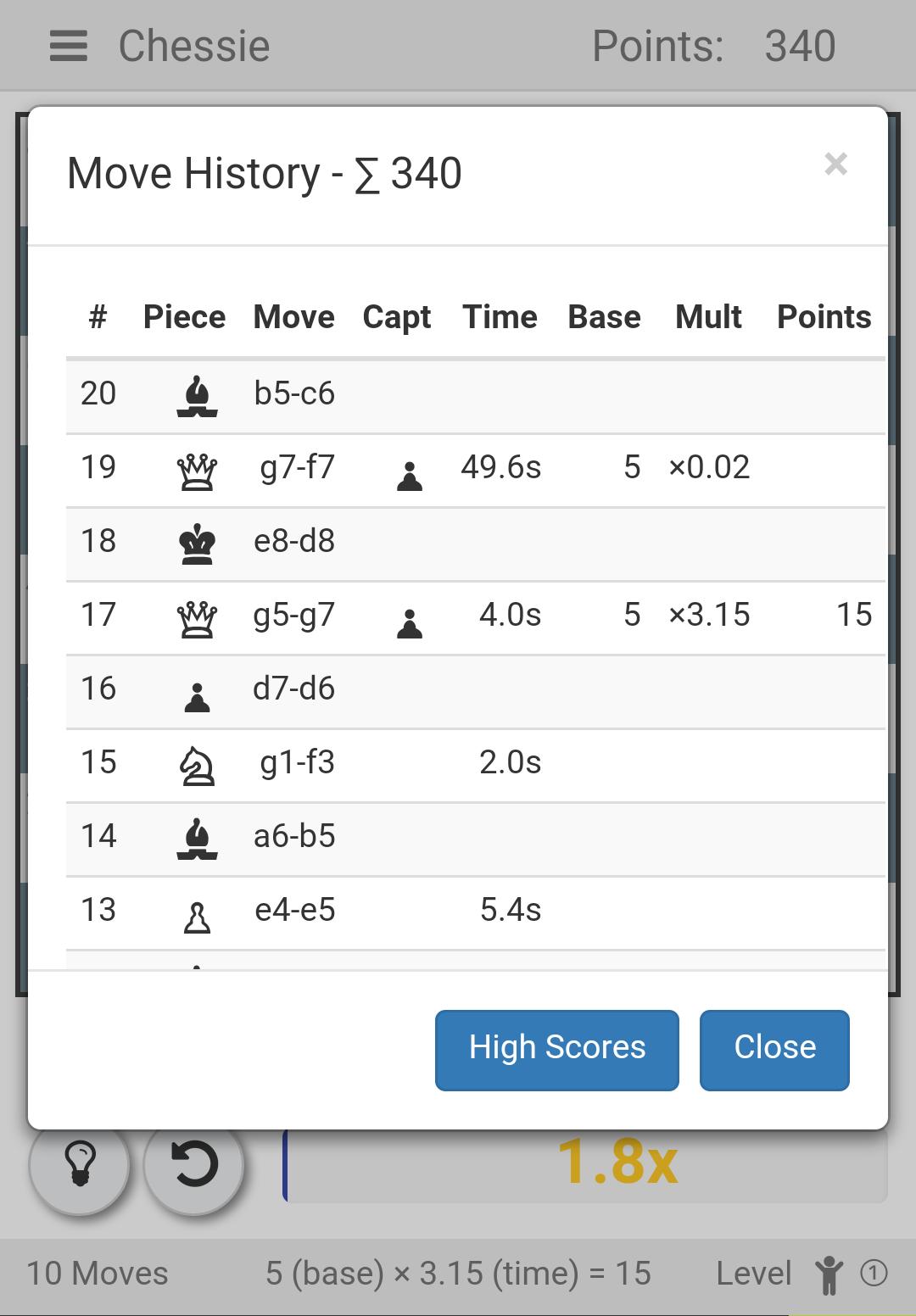Click the undo move icon
Image resolution: width=916 pixels, height=1316 pixels.
(194, 1163)
